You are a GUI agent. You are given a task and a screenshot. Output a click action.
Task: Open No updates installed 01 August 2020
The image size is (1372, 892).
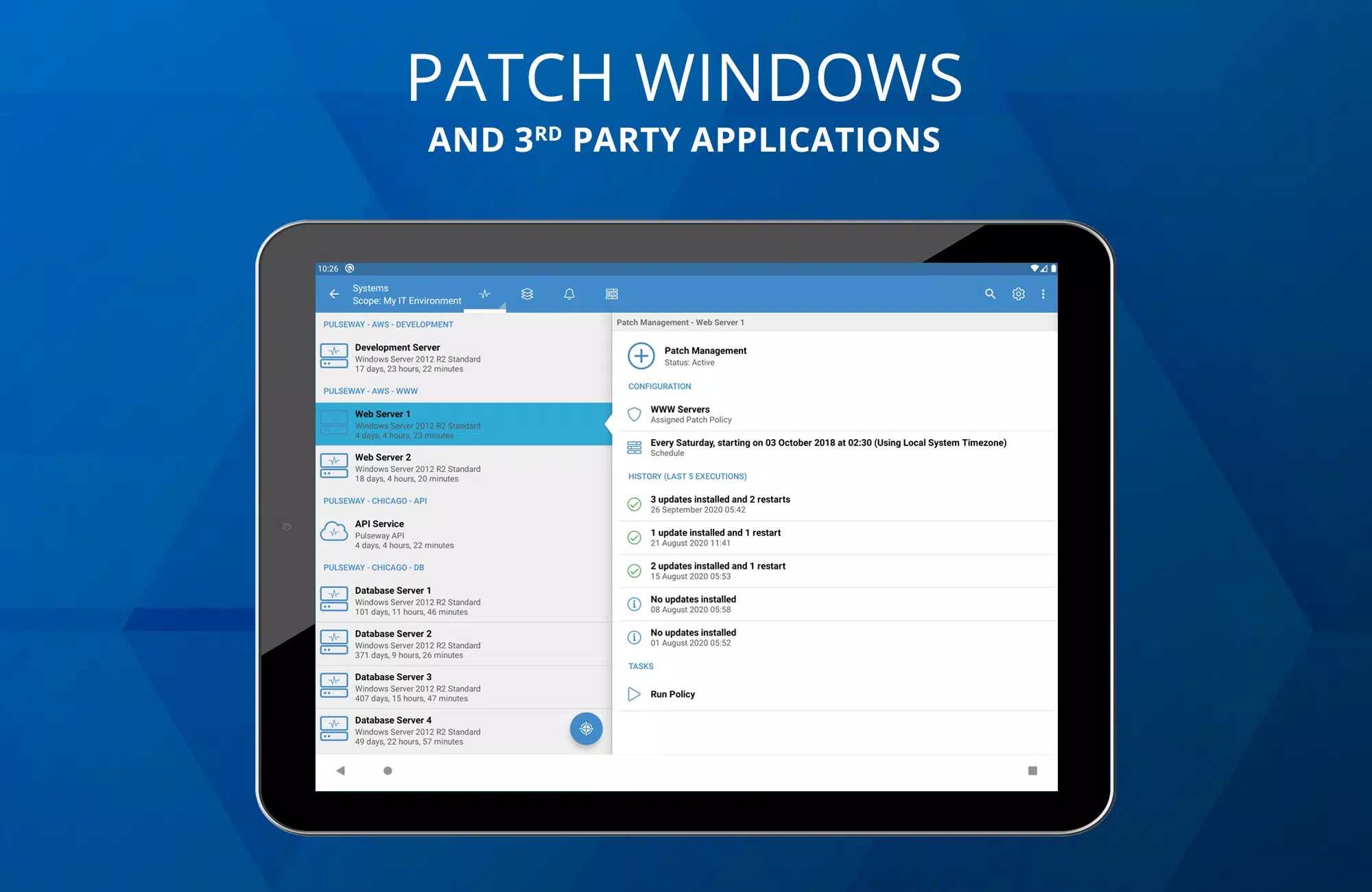coord(836,637)
